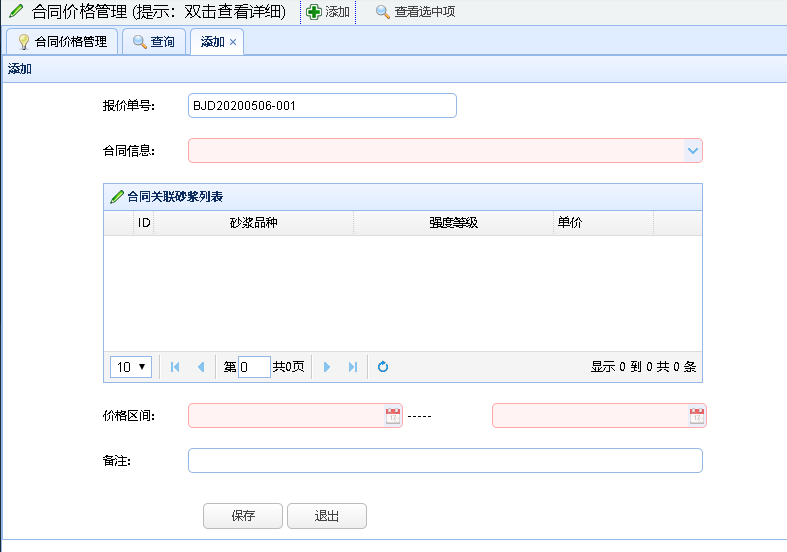Open the start date calendar picker icon
The height and width of the screenshot is (552, 787).
click(x=393, y=416)
